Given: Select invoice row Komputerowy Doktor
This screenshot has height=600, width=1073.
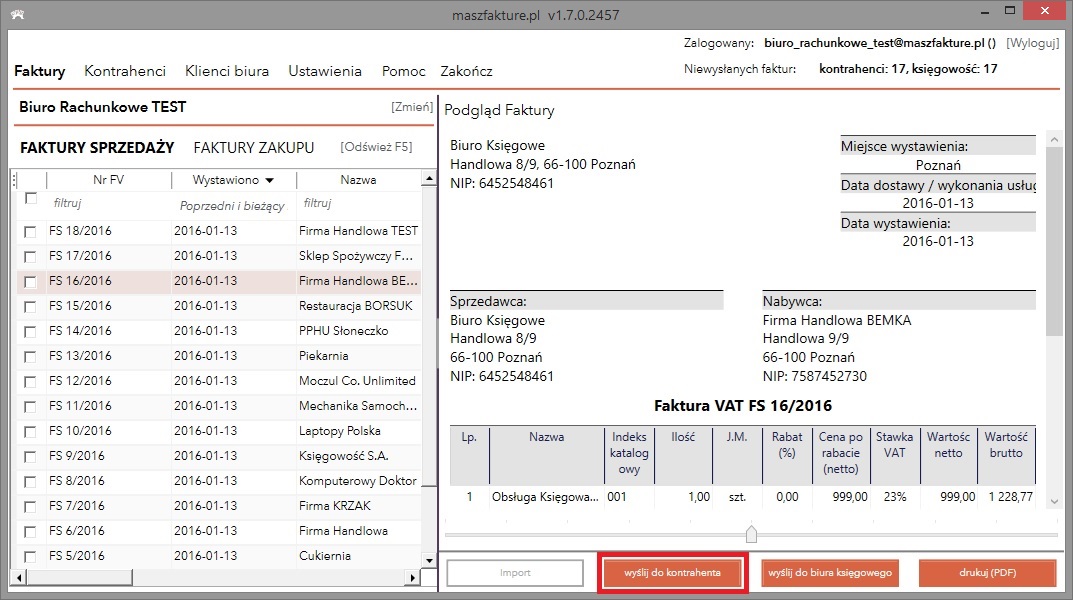Looking at the screenshot, I should (x=219, y=481).
